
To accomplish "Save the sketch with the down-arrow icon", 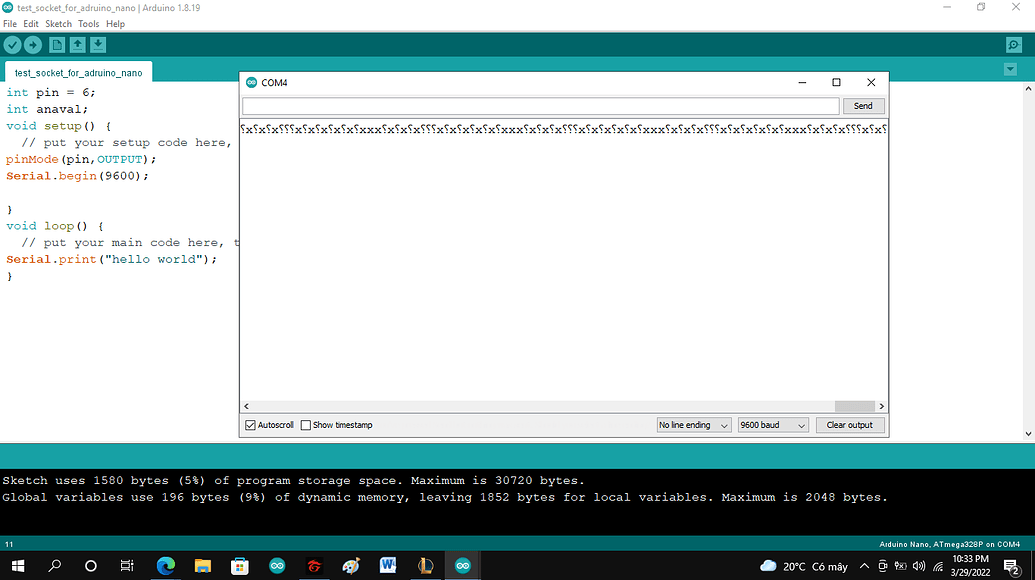I will click(98, 45).
